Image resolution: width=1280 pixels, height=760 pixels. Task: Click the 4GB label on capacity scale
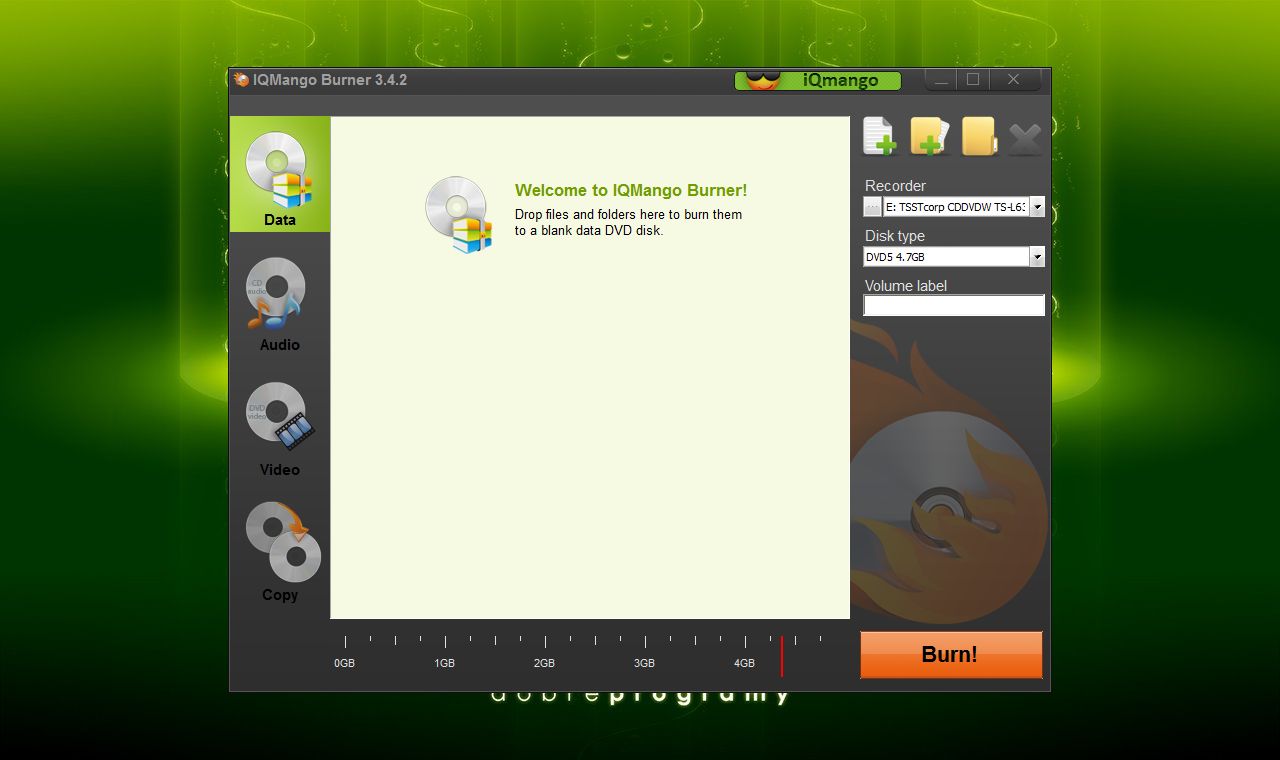(744, 663)
